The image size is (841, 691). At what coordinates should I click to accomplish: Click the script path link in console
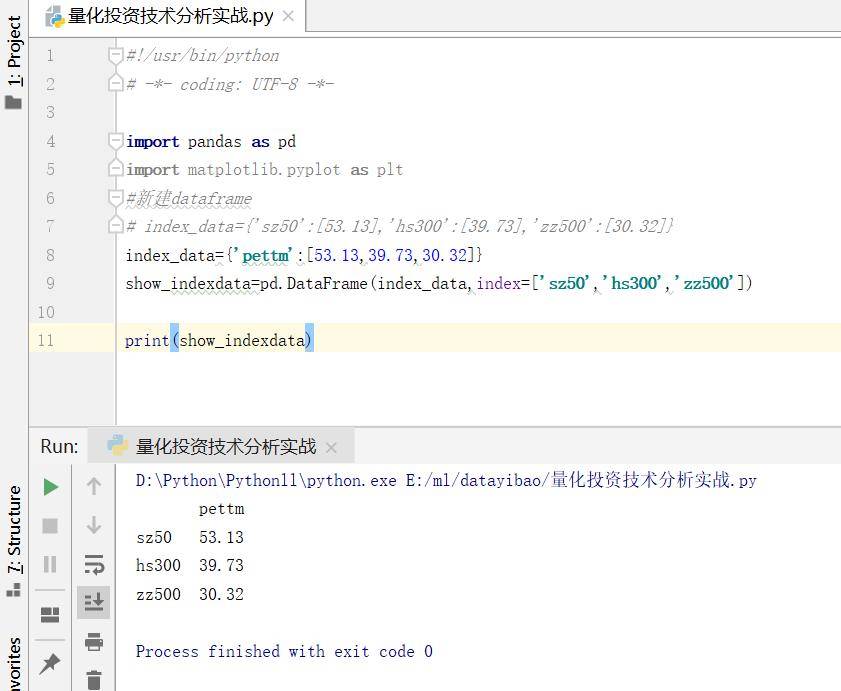click(x=581, y=480)
